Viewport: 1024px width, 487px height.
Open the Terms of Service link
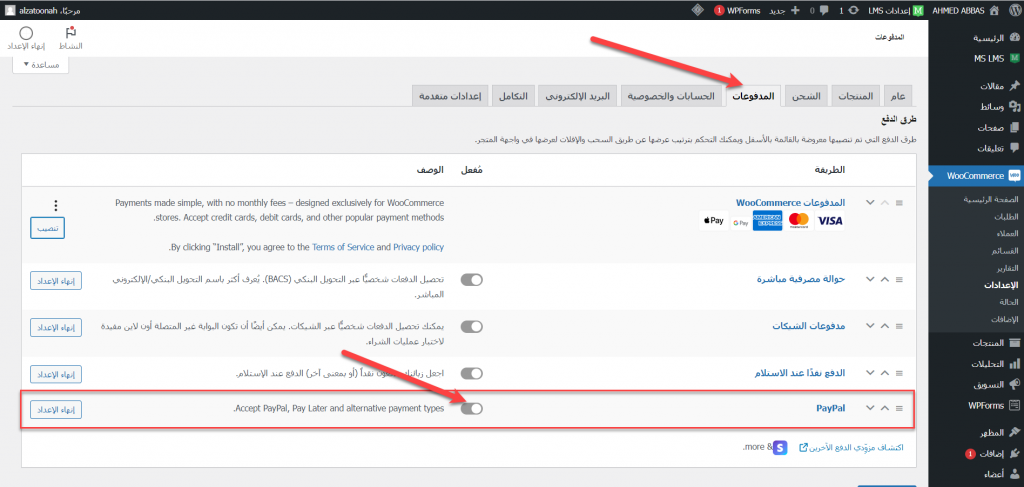click(343, 247)
